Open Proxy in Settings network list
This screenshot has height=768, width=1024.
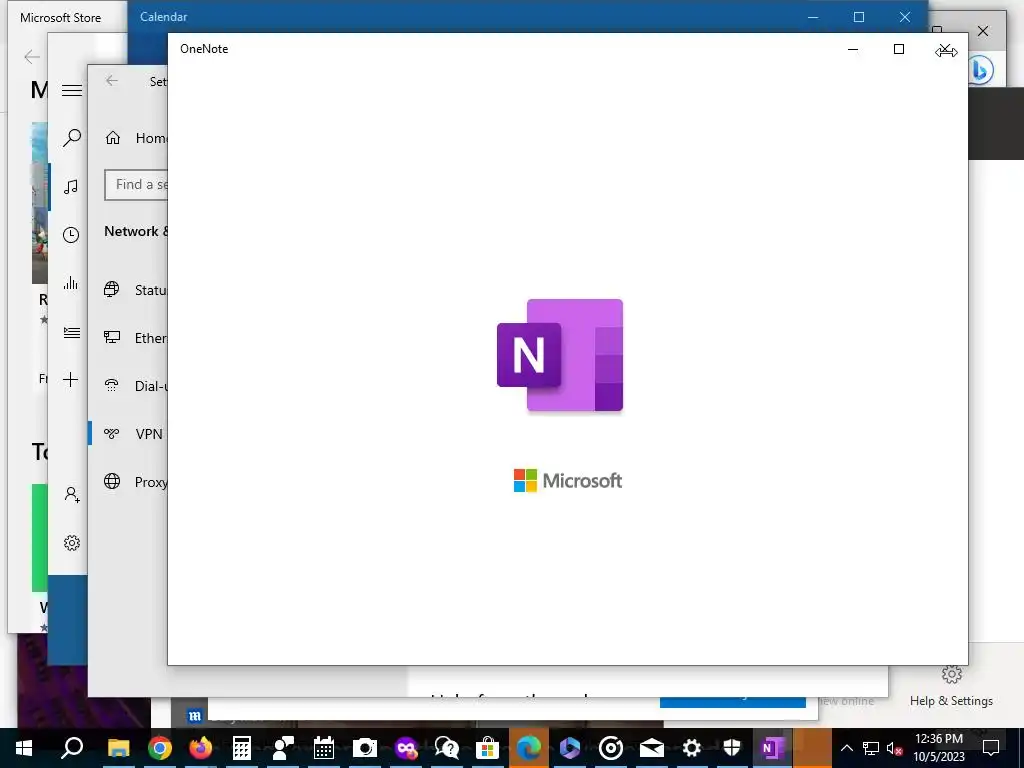[135, 482]
